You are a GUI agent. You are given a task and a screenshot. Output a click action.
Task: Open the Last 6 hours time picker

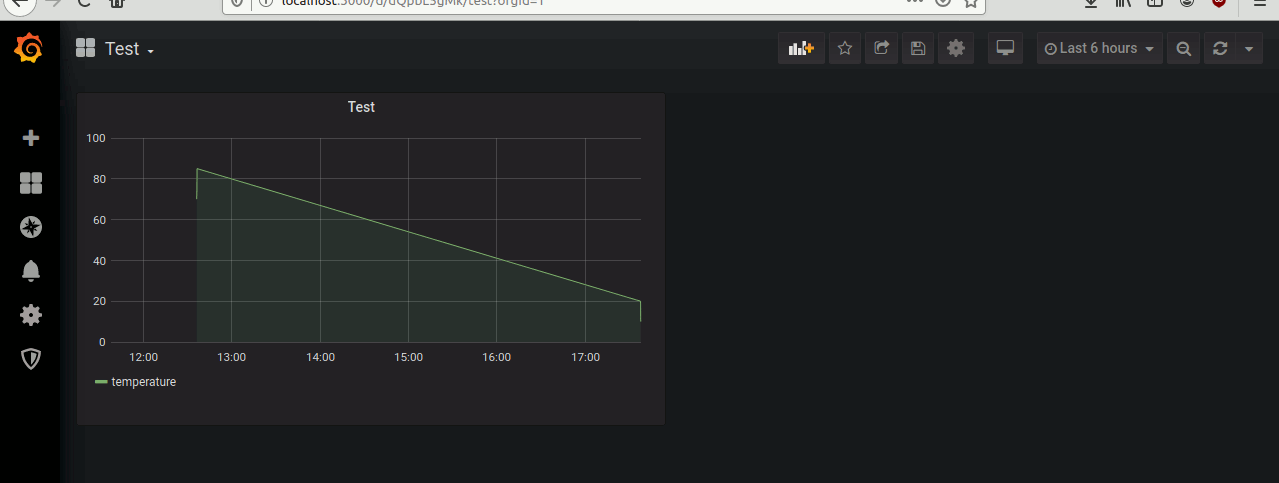[x=1099, y=48]
